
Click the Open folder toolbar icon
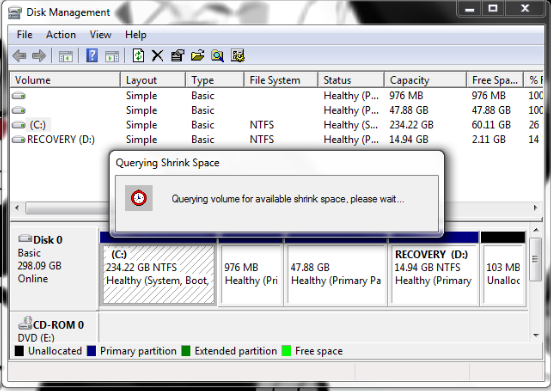click(x=197, y=56)
